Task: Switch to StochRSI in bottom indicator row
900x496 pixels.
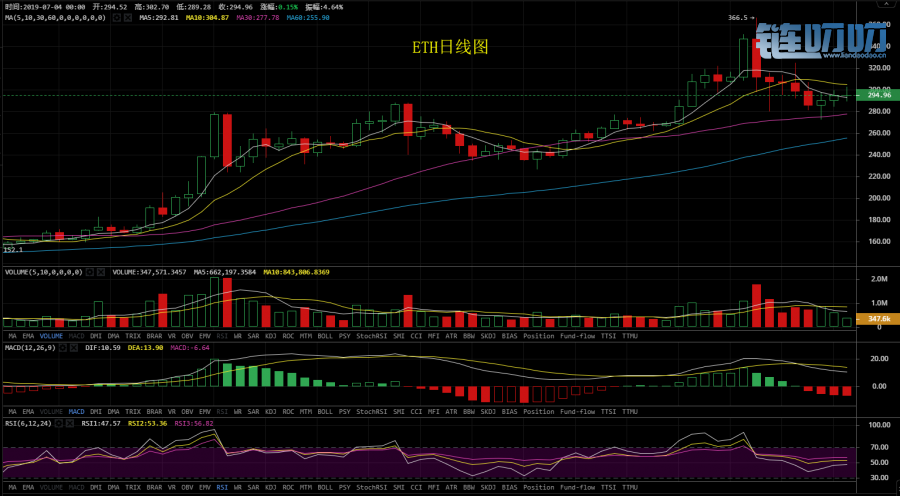Action: click(371, 487)
